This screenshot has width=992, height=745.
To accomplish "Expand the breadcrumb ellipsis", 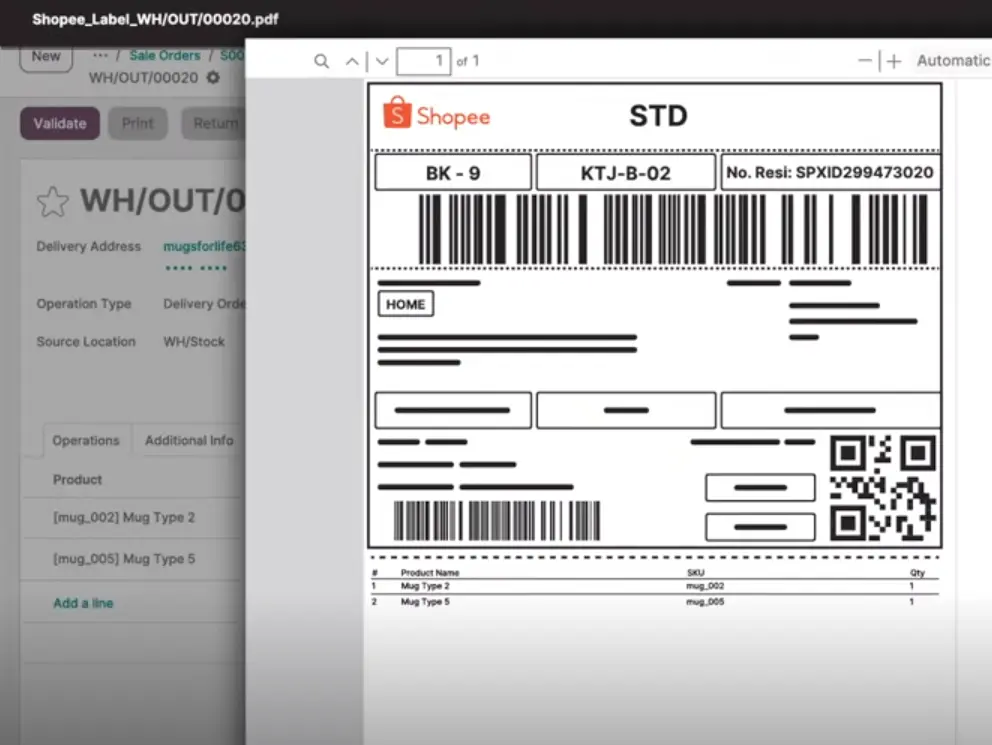I will tap(100, 56).
